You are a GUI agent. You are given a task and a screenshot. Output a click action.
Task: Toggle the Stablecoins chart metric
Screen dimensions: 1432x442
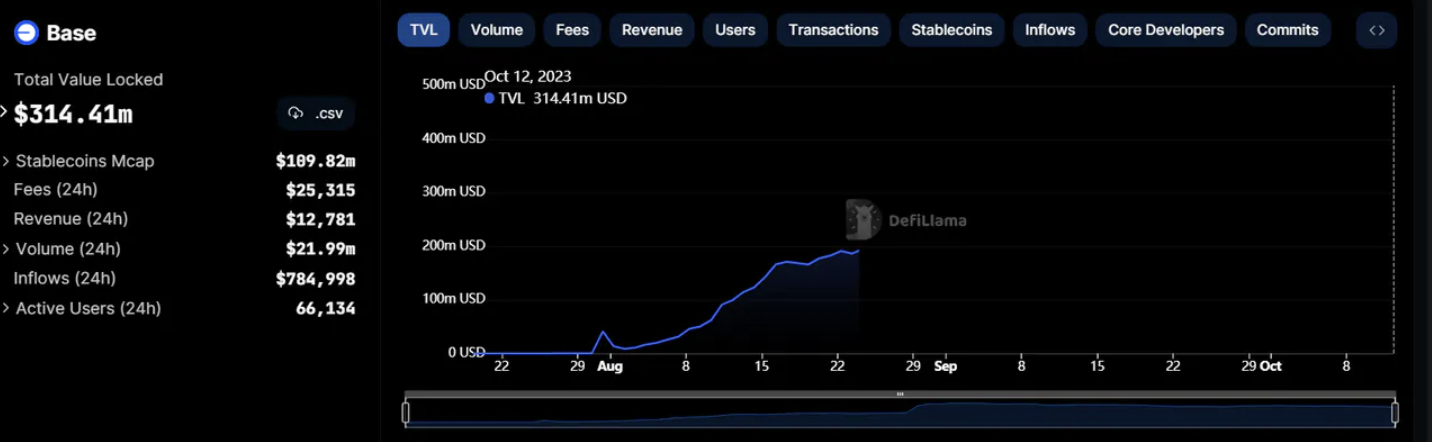952,30
